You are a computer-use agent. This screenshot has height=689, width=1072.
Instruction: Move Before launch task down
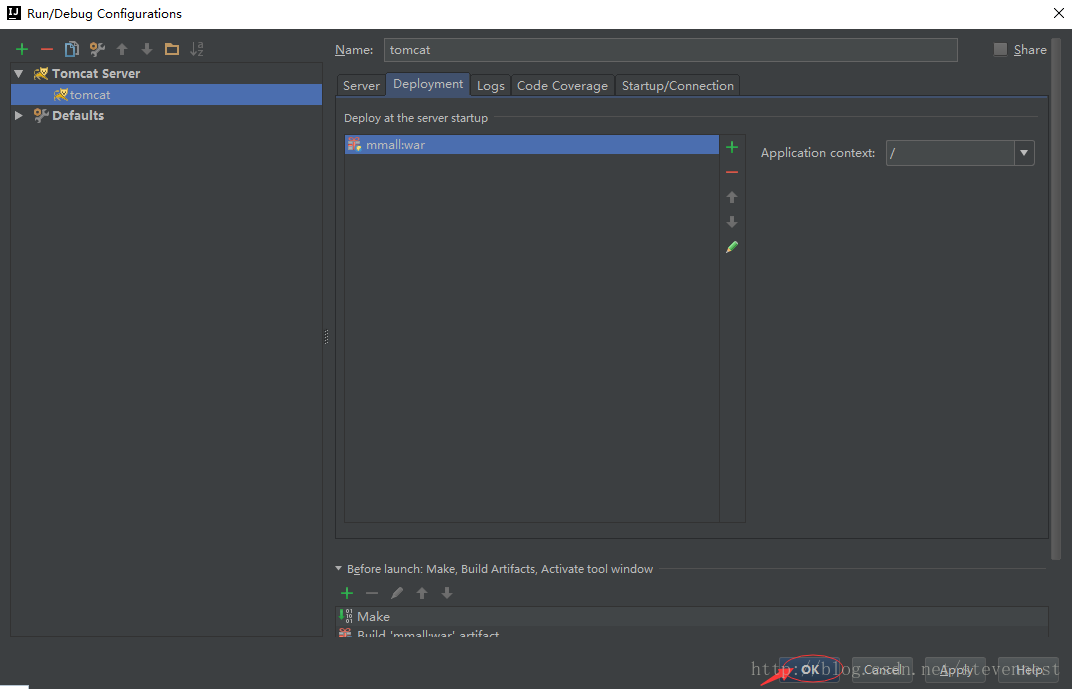[x=446, y=593]
